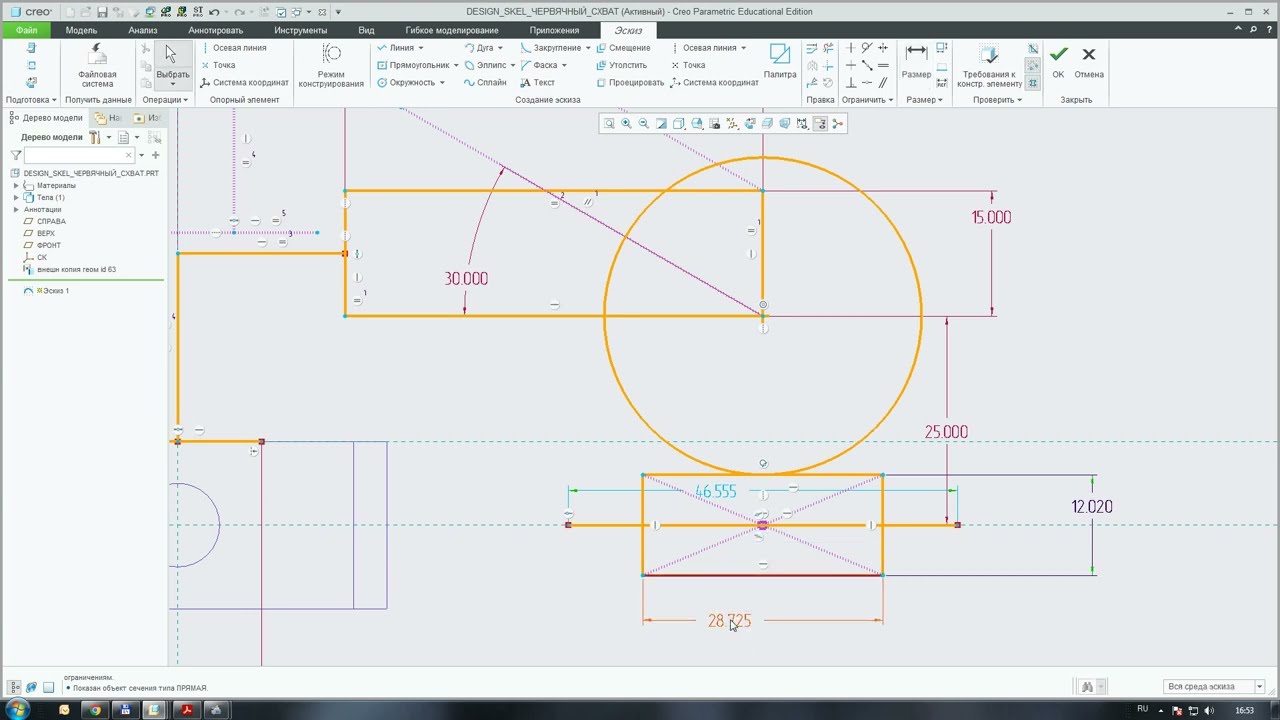Cancel sketch with the Отмена button
Image resolution: width=1280 pixels, height=720 pixels.
(x=1089, y=61)
